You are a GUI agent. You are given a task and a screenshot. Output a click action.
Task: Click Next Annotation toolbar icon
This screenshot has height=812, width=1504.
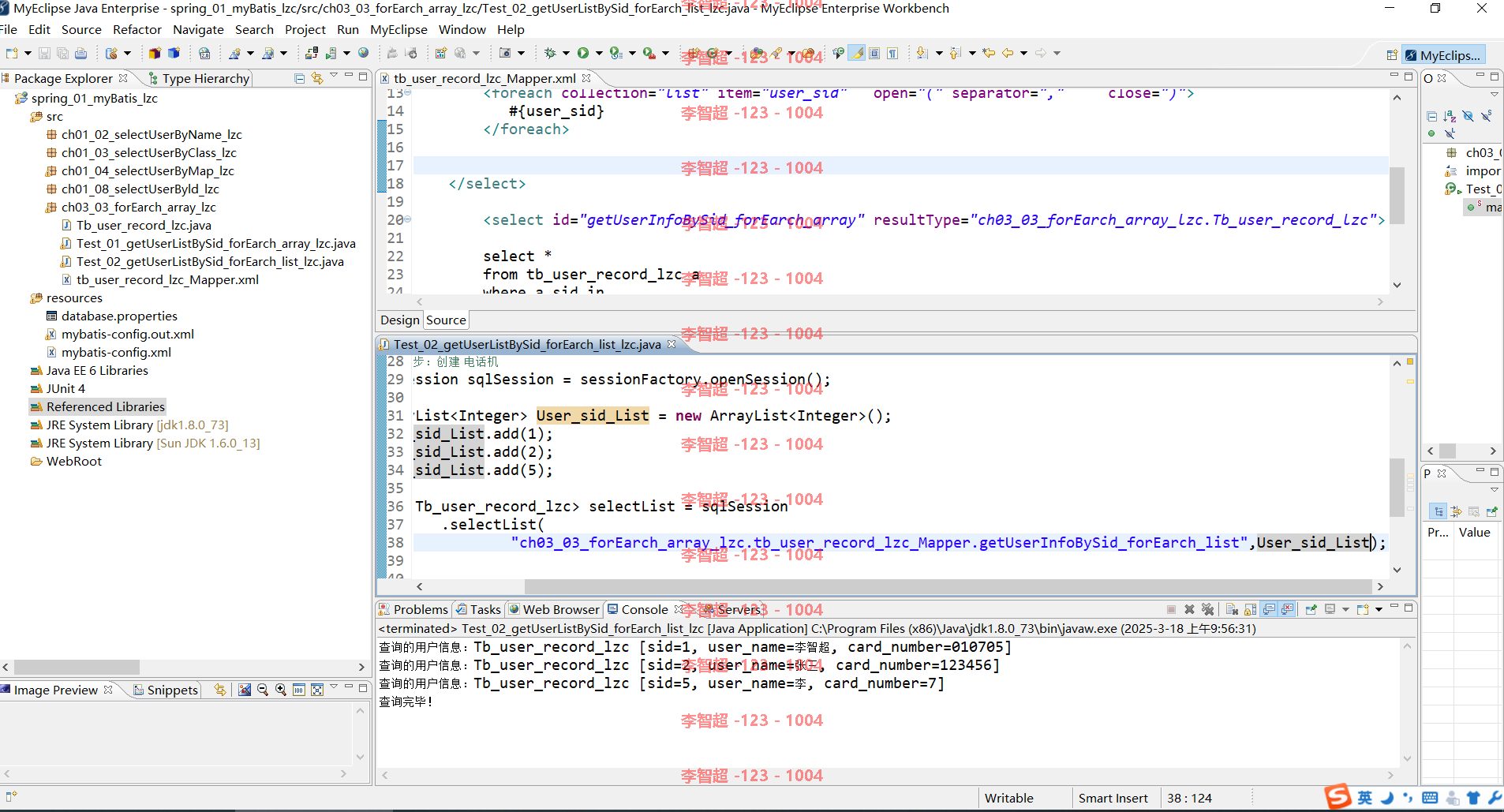922,53
